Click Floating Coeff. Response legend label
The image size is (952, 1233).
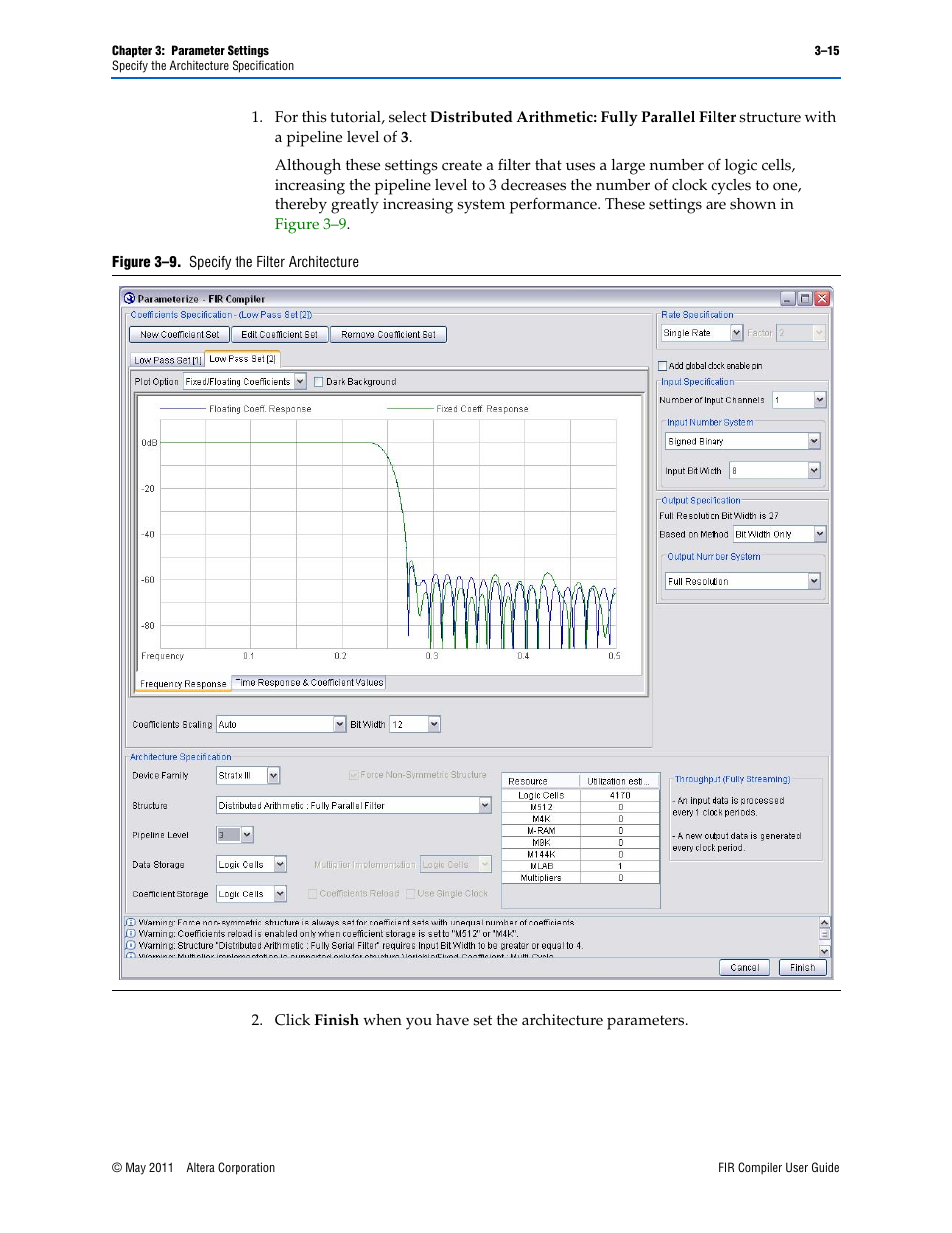259,409
